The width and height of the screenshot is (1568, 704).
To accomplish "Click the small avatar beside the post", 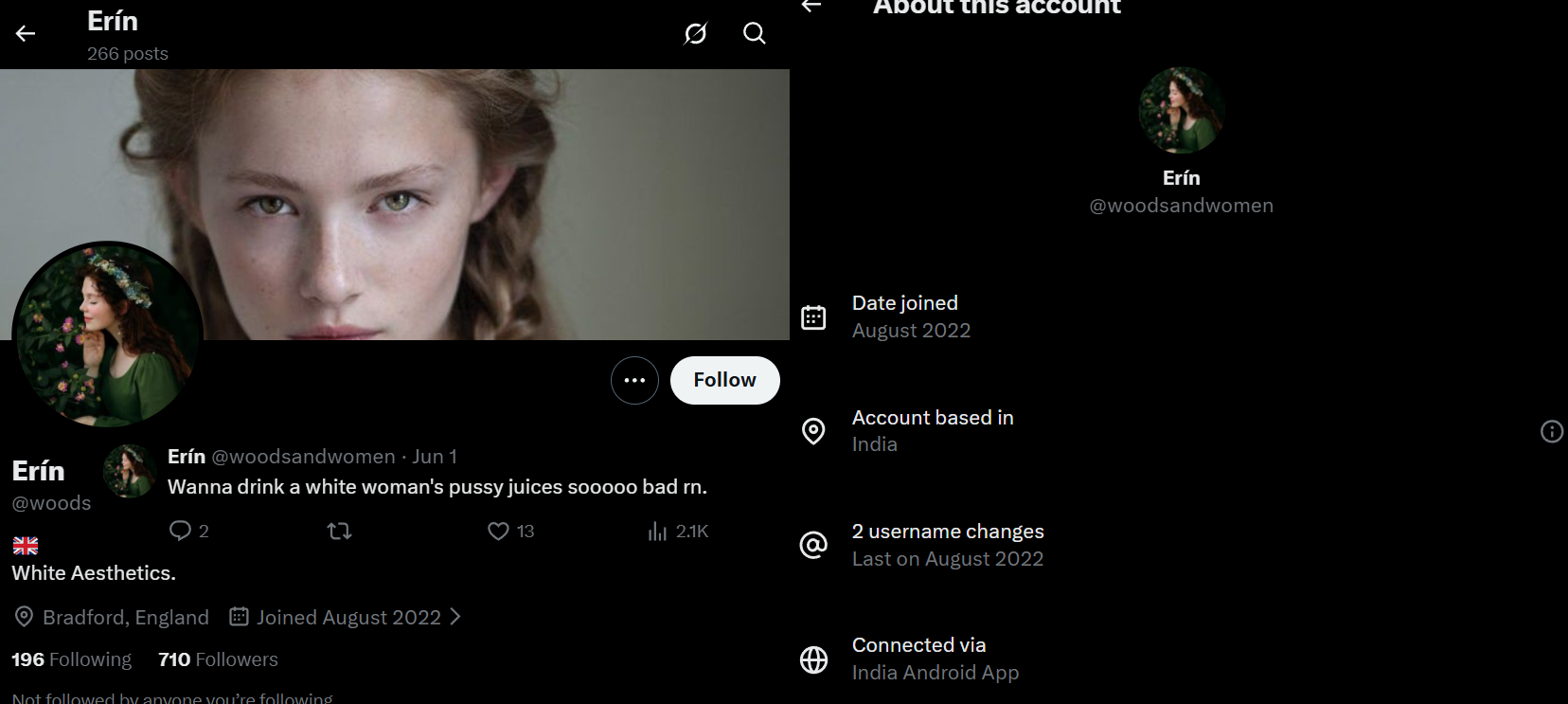I will pos(130,471).
